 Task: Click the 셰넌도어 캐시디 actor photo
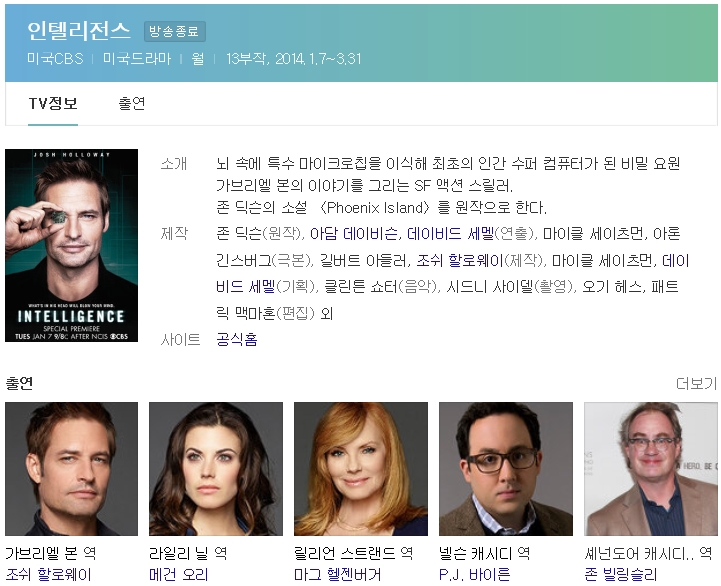[651, 469]
